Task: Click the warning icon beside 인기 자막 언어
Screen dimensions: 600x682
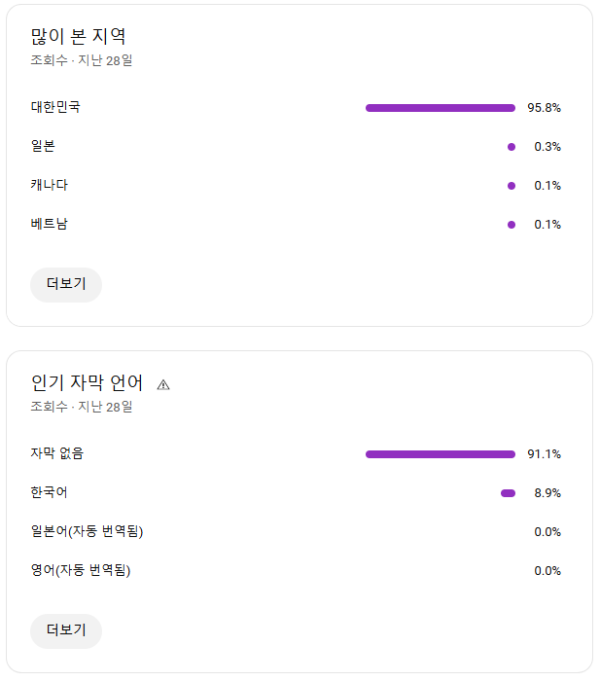Action: [x=164, y=384]
